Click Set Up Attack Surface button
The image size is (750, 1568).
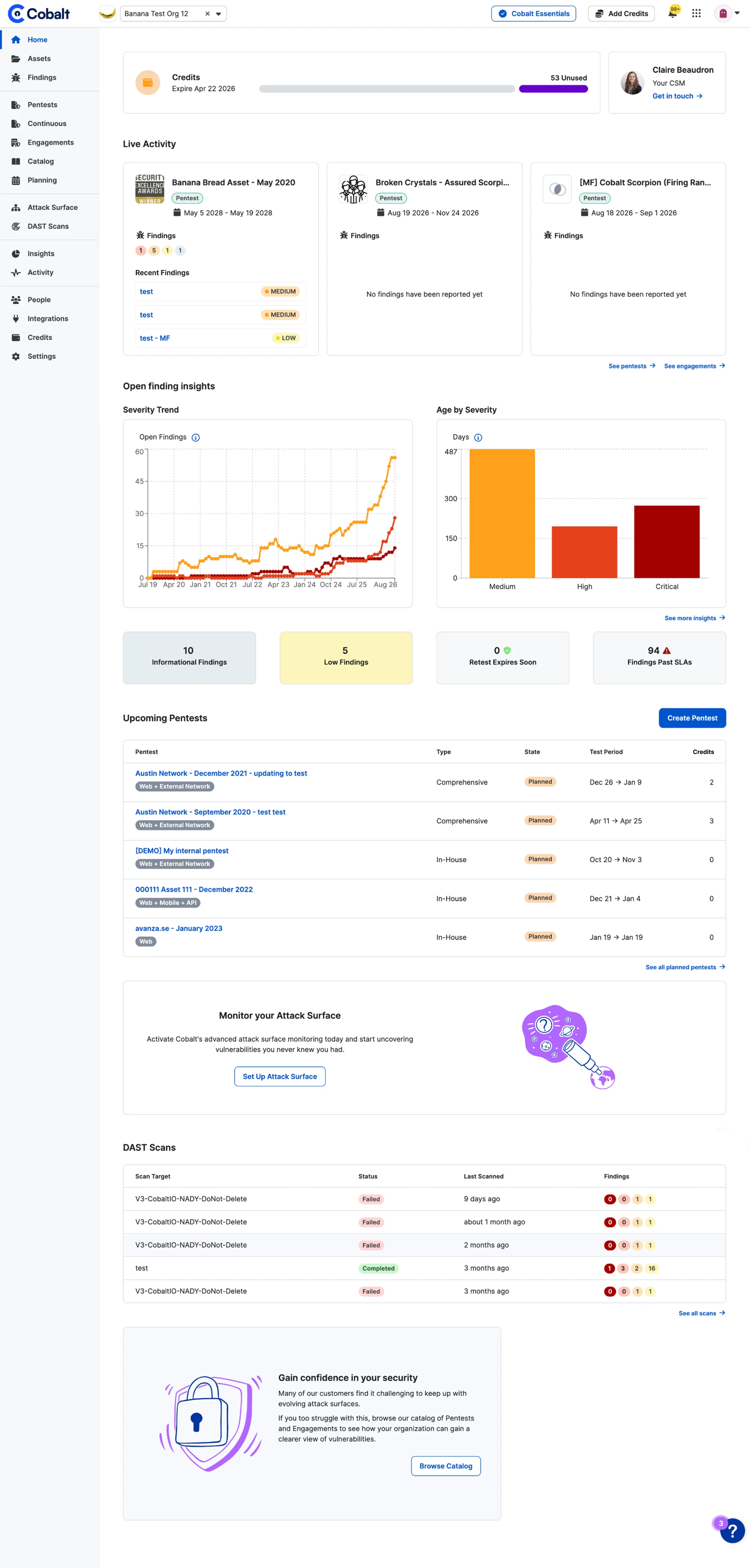[x=280, y=1076]
